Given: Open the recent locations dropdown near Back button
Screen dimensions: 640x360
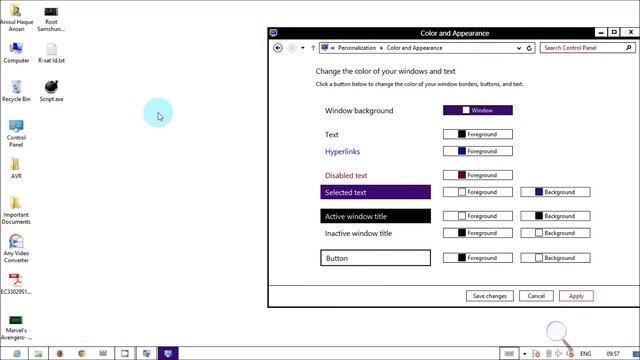Looking at the screenshot, I should pos(302,48).
